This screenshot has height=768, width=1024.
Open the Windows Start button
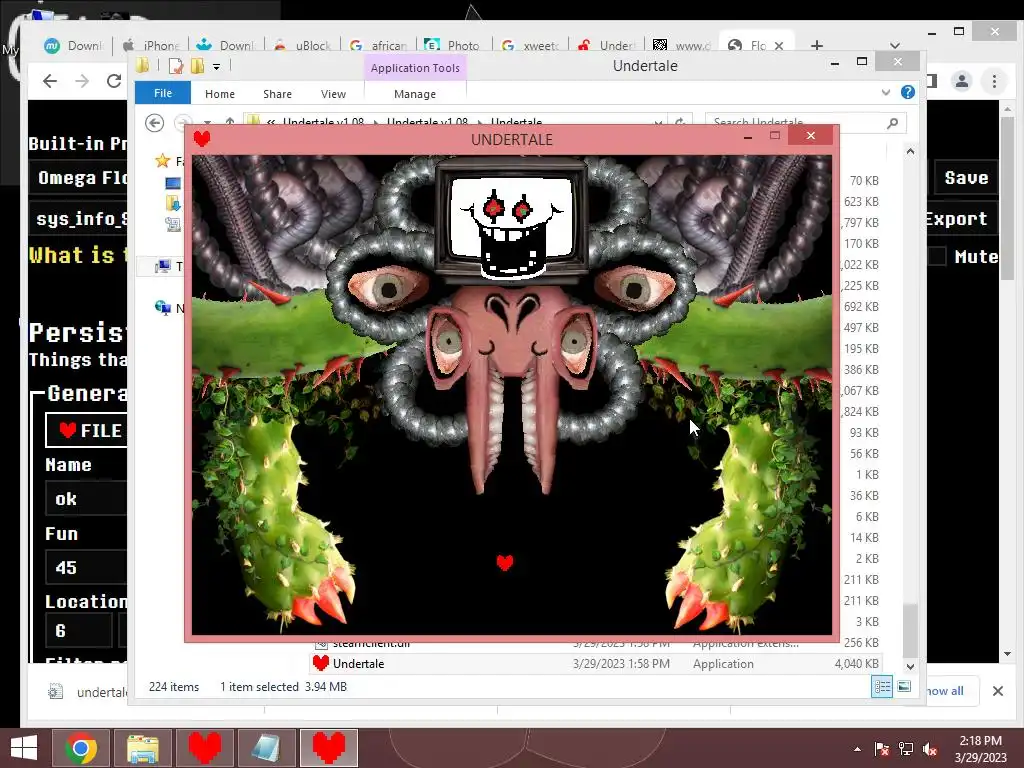(x=24, y=748)
